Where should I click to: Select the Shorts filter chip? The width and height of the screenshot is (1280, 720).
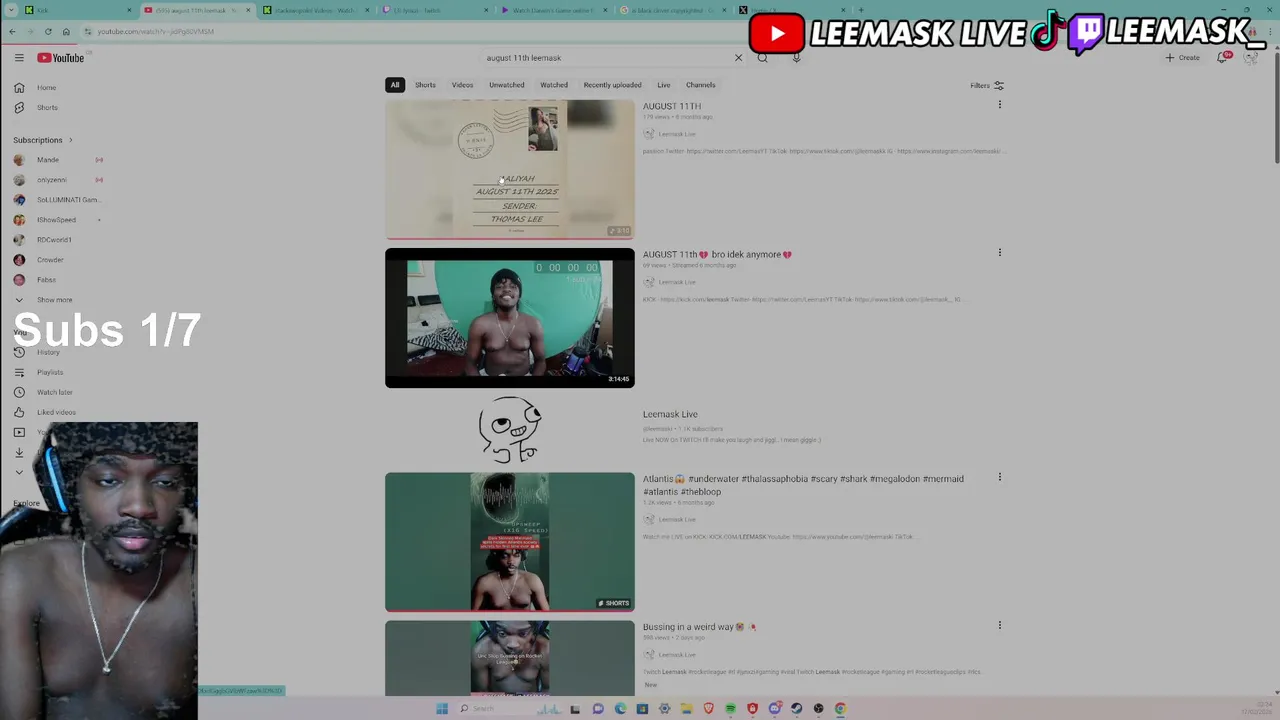(x=425, y=85)
